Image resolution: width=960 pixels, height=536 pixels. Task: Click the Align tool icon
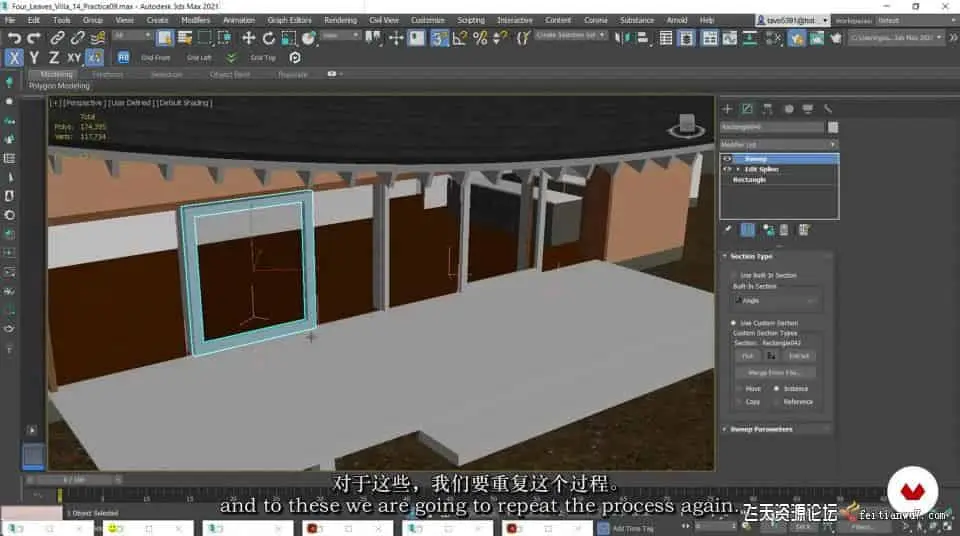[642, 38]
